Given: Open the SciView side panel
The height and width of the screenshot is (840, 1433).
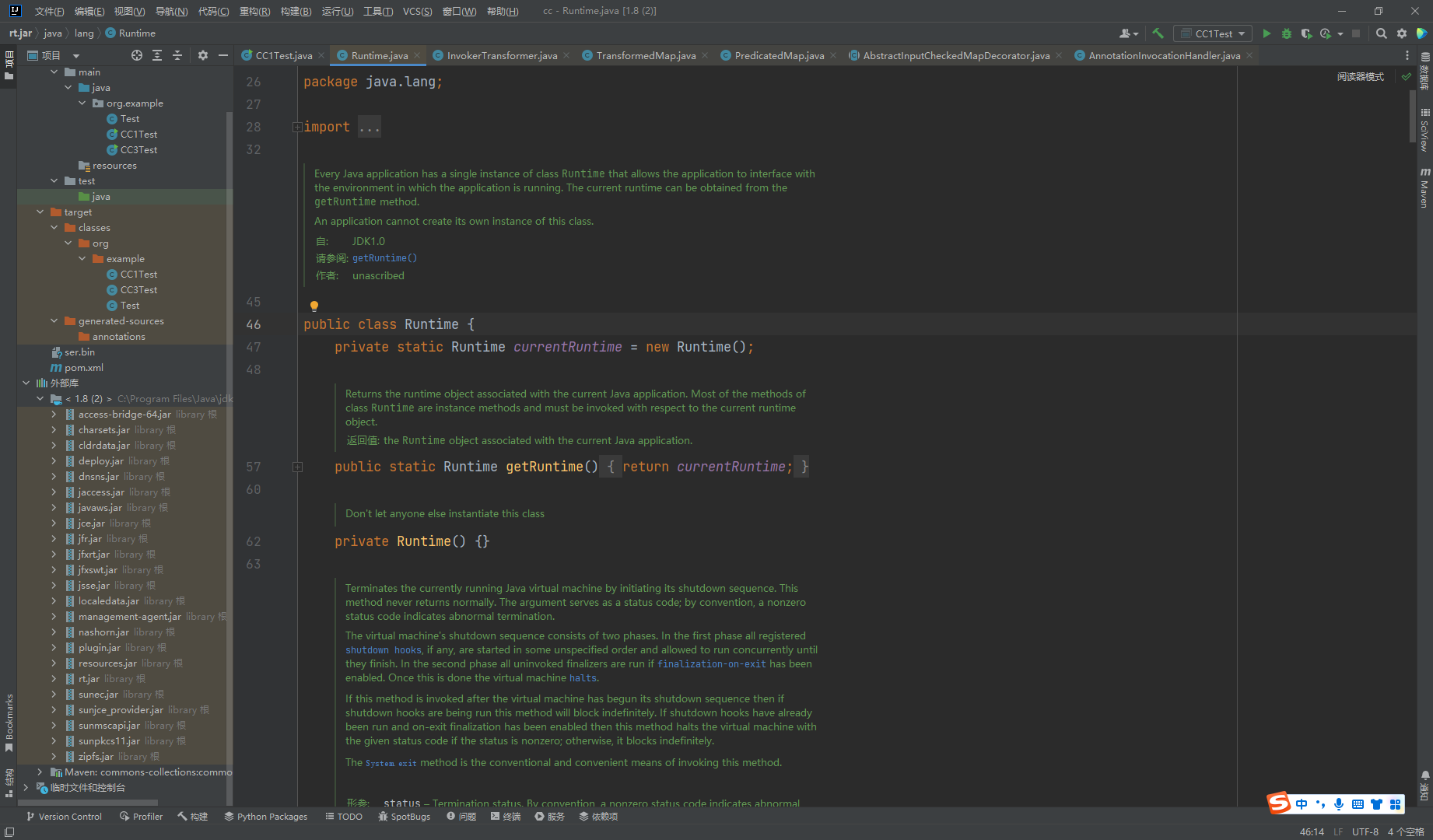Looking at the screenshot, I should [x=1424, y=130].
